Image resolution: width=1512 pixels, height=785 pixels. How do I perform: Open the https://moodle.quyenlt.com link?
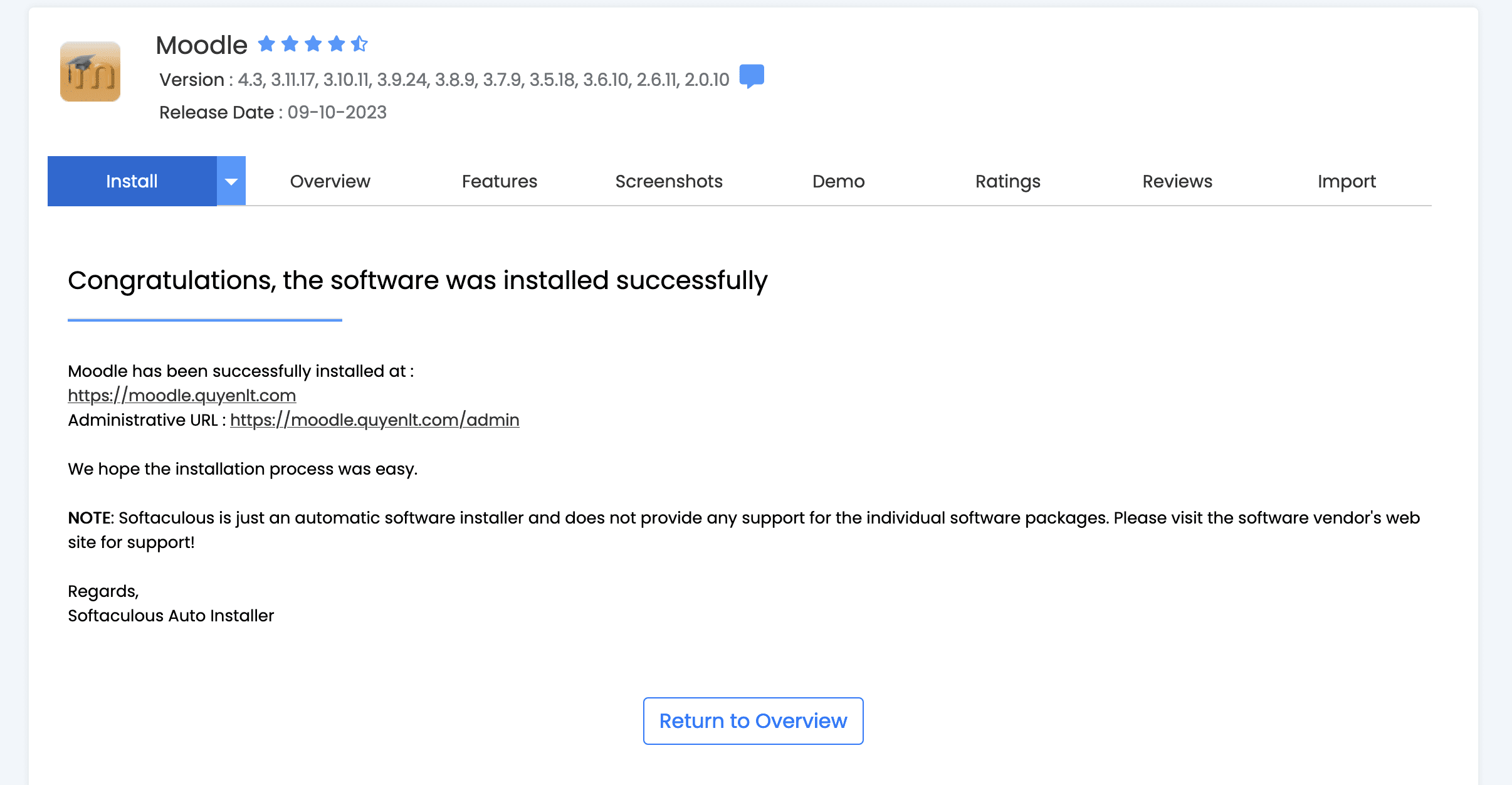tap(182, 396)
